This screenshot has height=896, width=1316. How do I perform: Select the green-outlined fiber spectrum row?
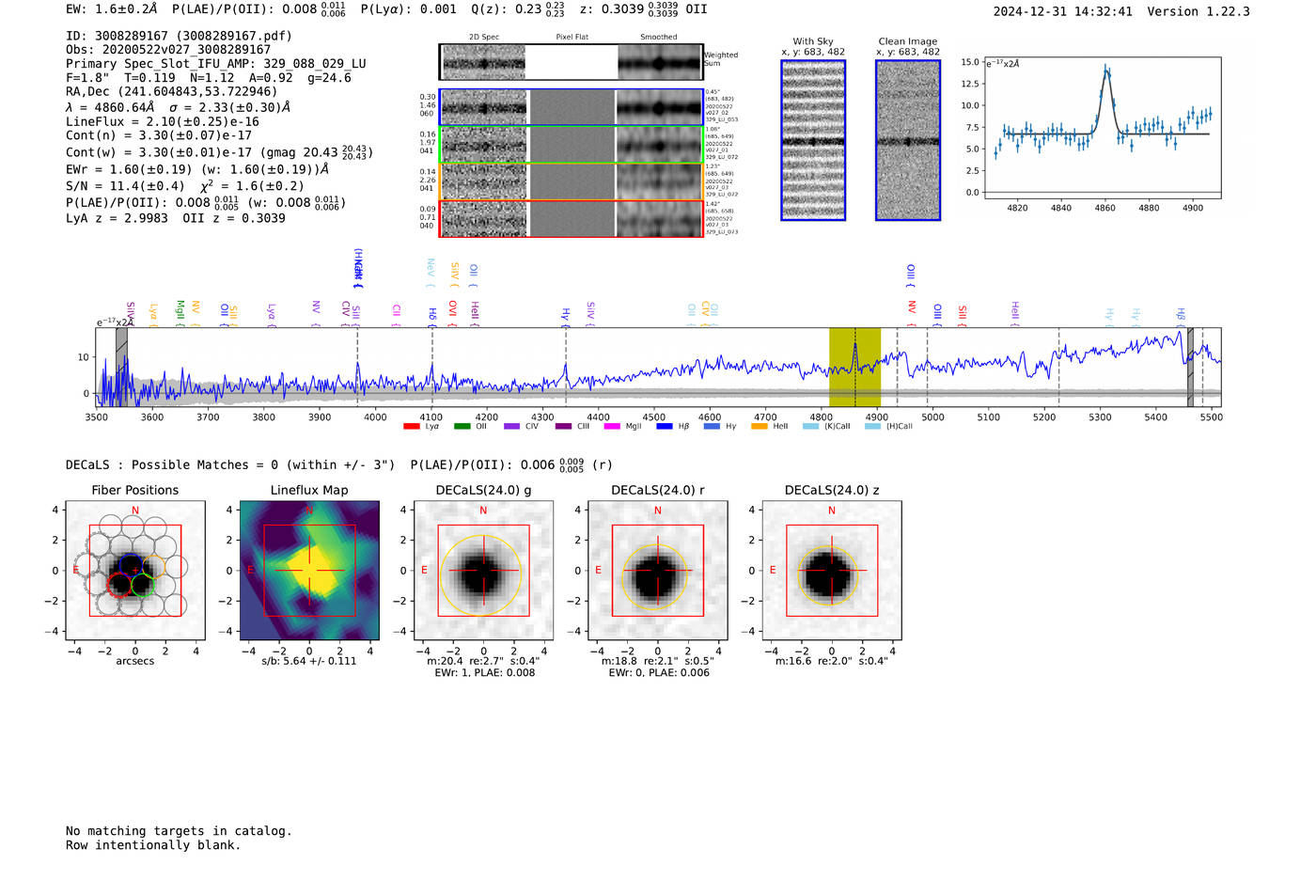pyautogui.click(x=571, y=145)
